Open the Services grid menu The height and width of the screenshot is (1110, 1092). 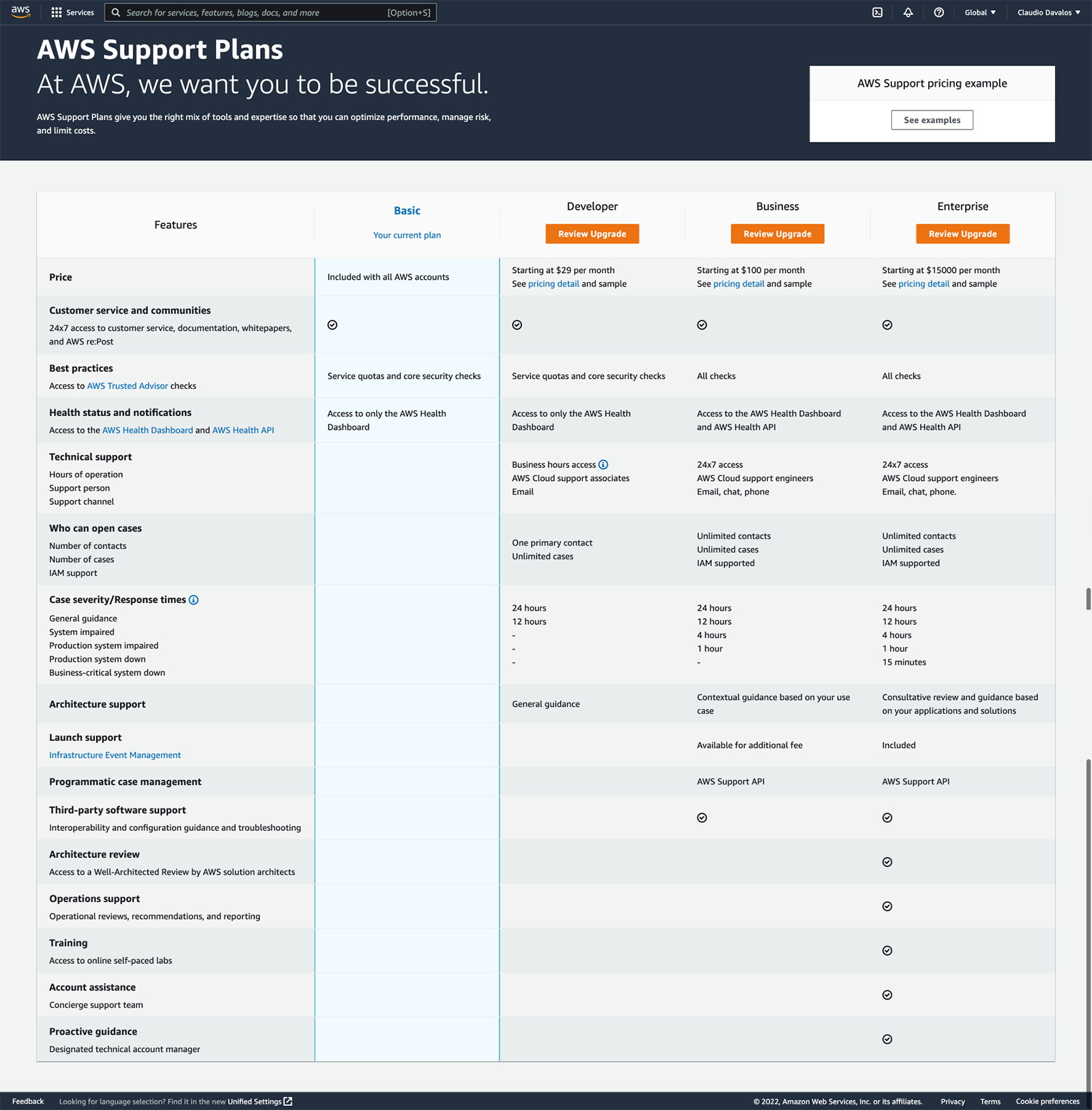pos(57,12)
